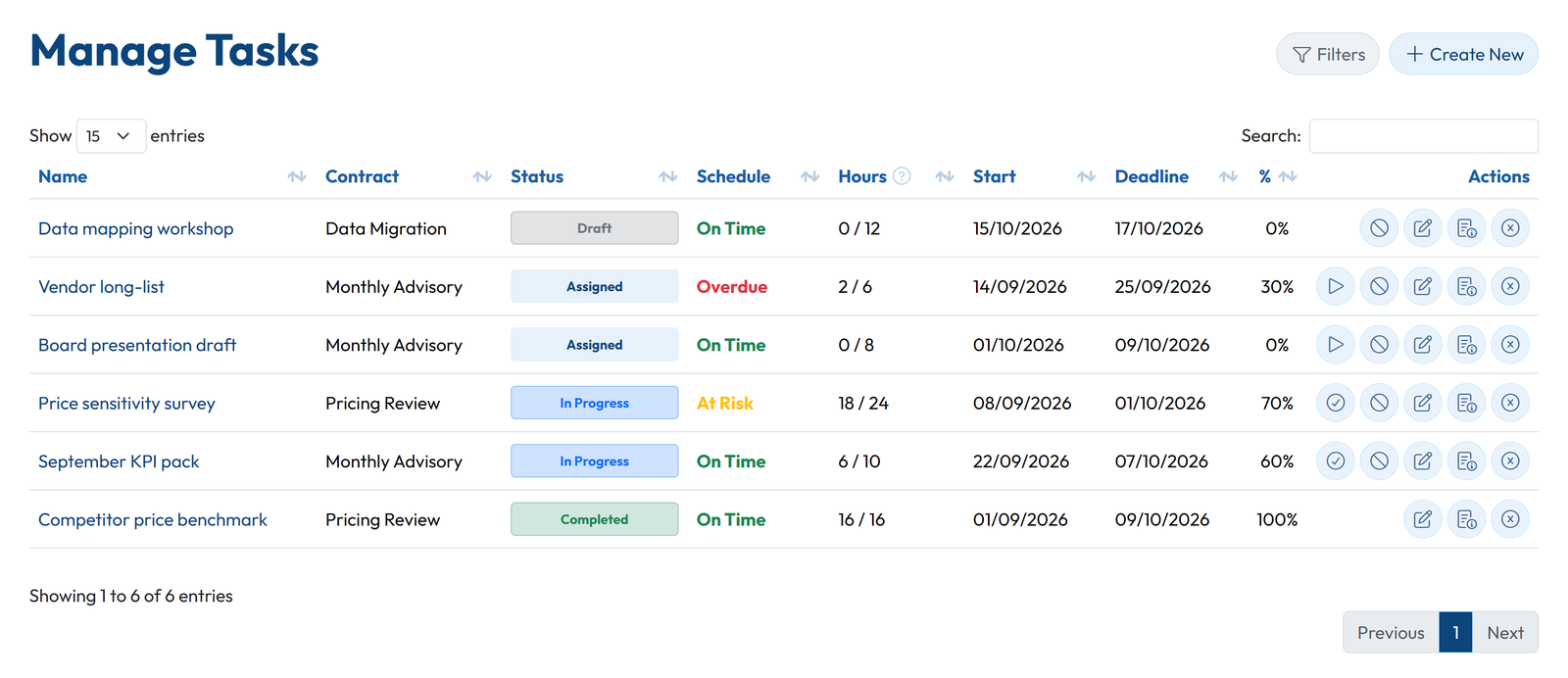The width and height of the screenshot is (1568, 678).
Task: Start the Board presentation draft with play icon
Action: [1335, 345]
